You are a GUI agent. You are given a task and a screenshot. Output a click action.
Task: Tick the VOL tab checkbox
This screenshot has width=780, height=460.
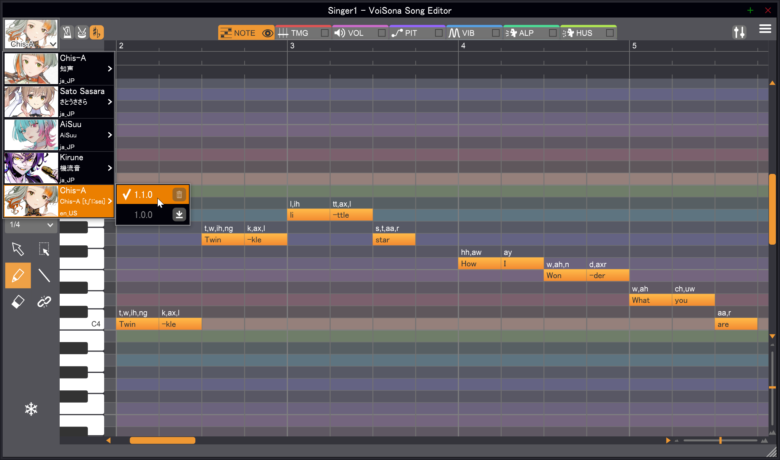[x=382, y=33]
